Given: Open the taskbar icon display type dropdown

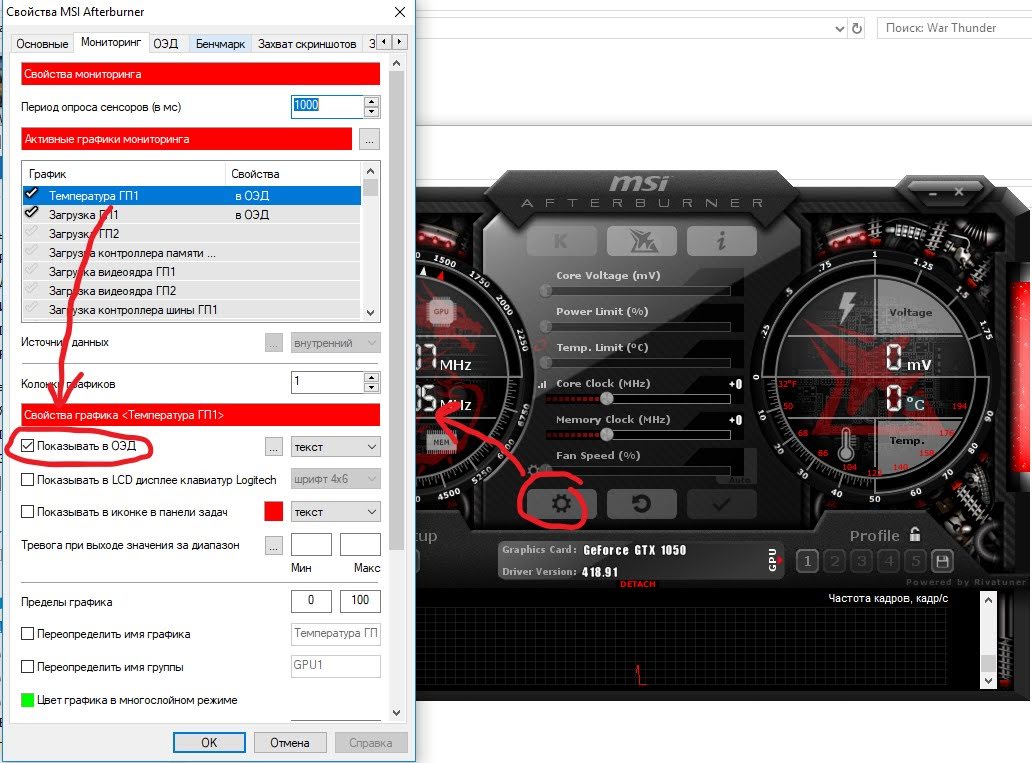Looking at the screenshot, I should click(336, 512).
